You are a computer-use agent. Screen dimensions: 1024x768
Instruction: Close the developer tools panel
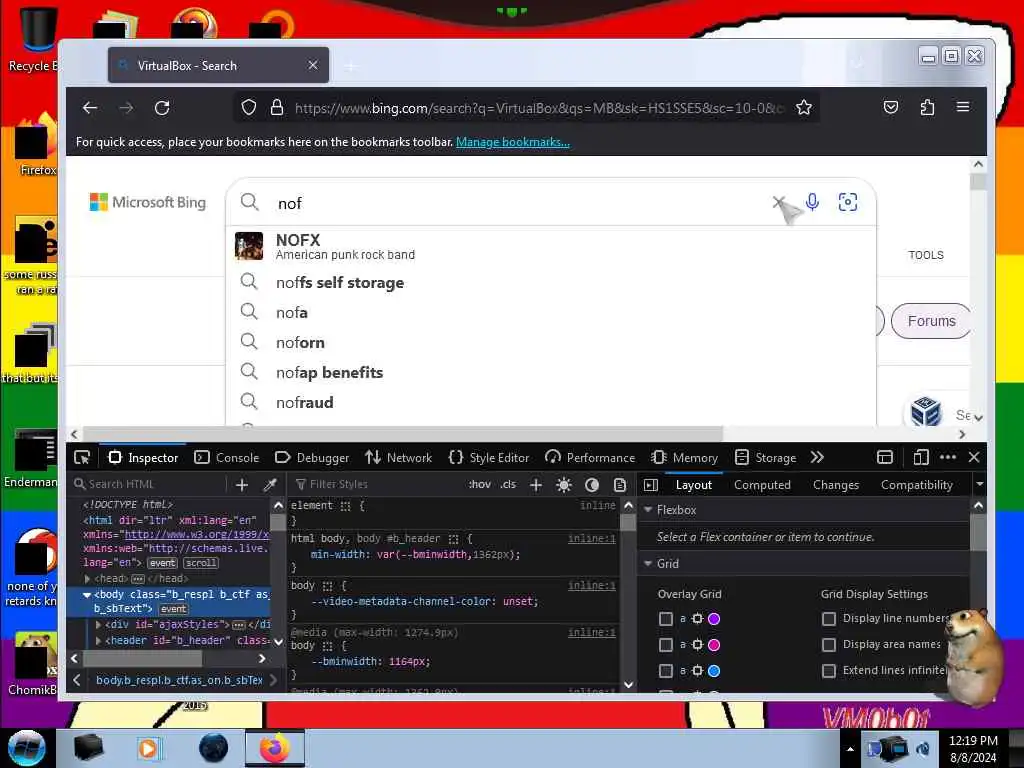pyautogui.click(x=974, y=457)
